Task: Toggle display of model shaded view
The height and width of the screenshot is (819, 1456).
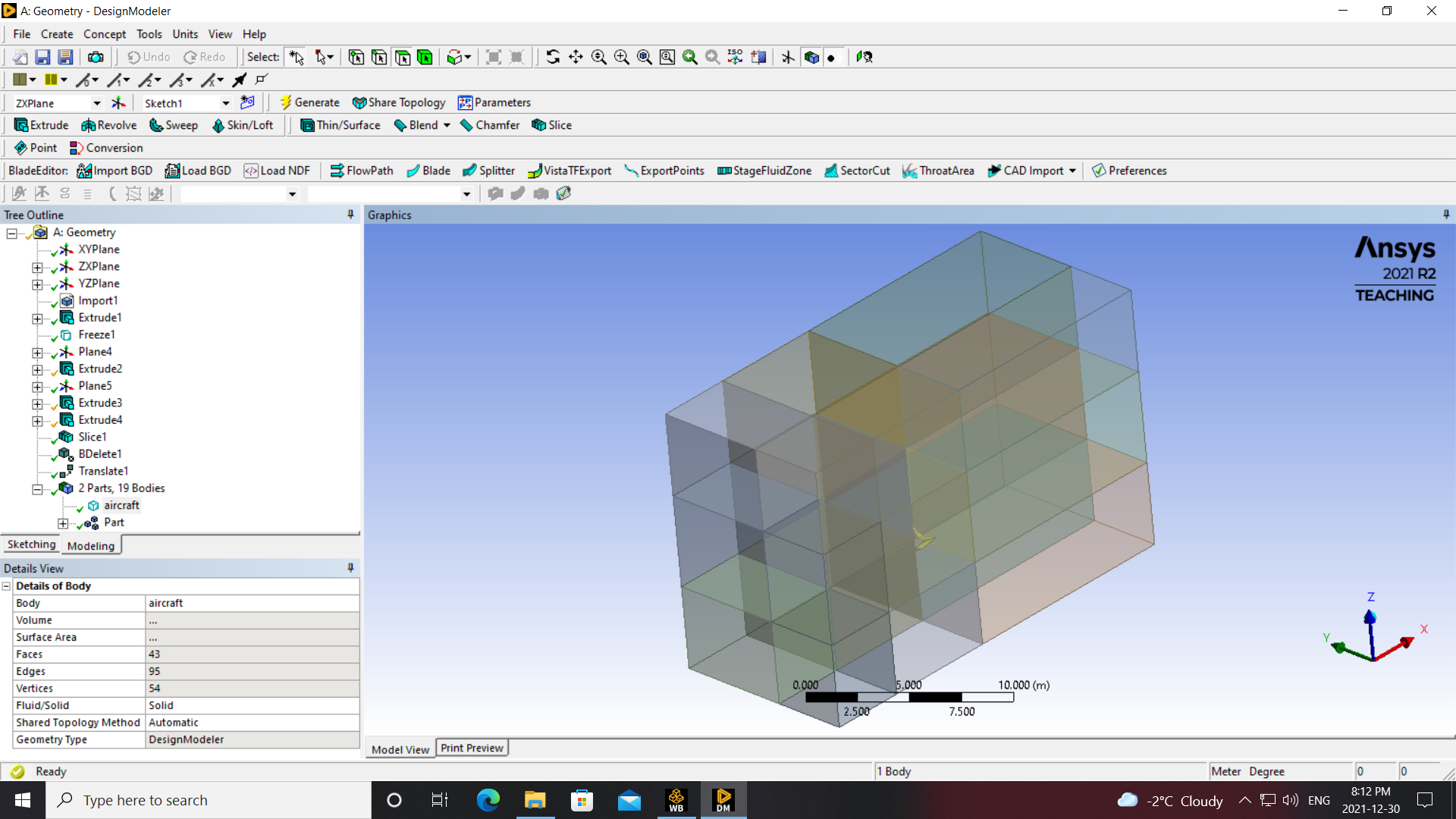Action: click(x=811, y=57)
